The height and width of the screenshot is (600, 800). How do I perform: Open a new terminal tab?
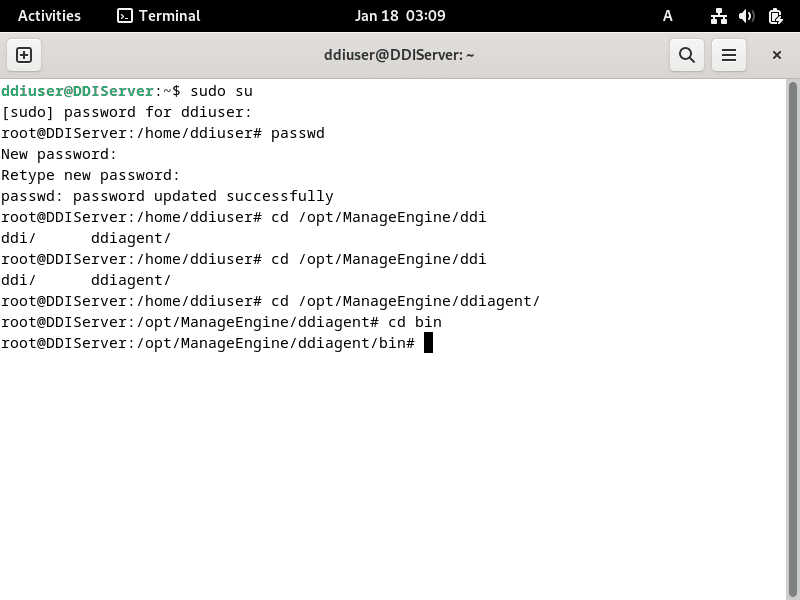pos(24,55)
